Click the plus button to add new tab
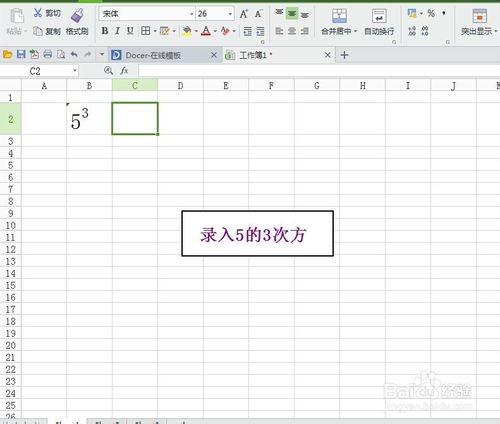The height and width of the screenshot is (424, 500). [x=344, y=55]
